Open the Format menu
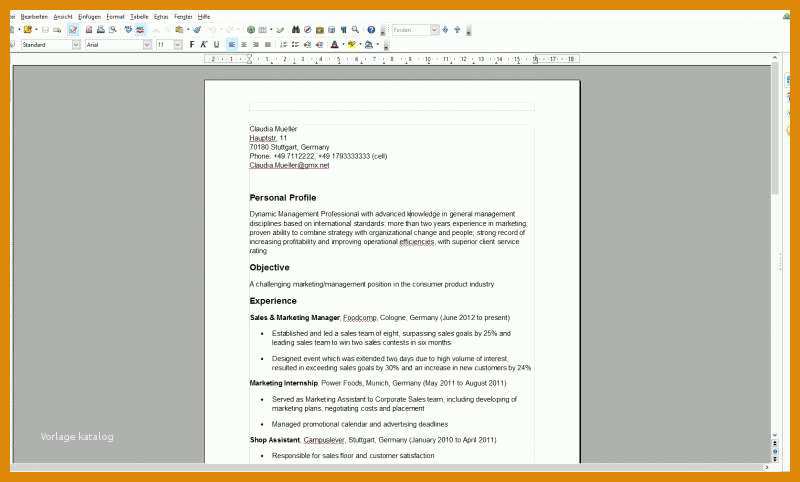The height and width of the screenshot is (482, 800). [115, 17]
